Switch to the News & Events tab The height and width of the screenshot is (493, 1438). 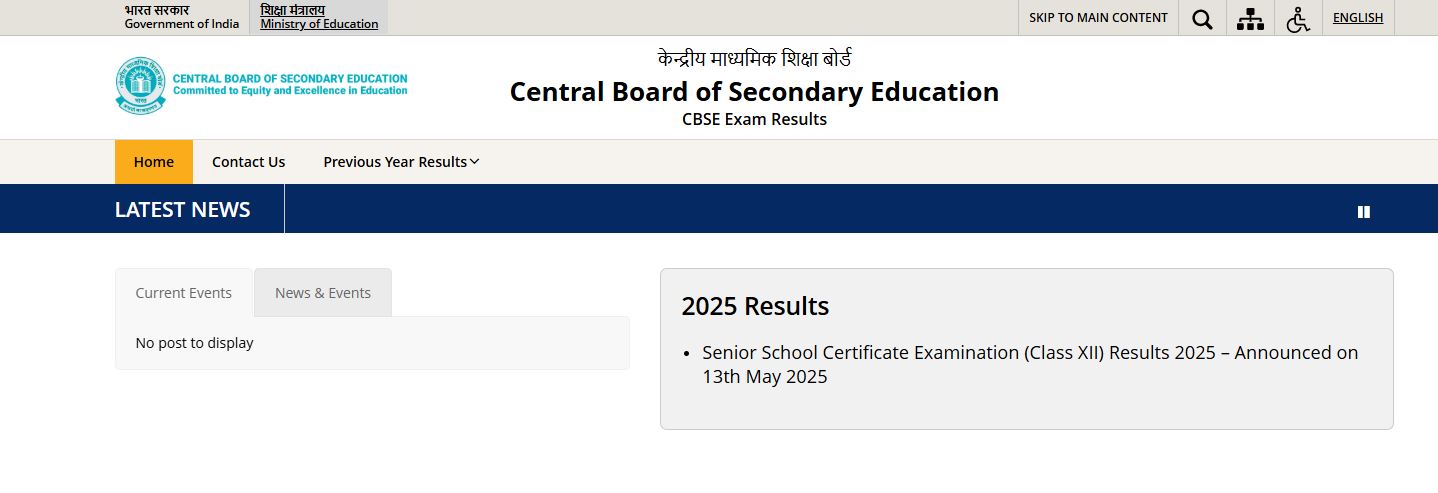323,293
